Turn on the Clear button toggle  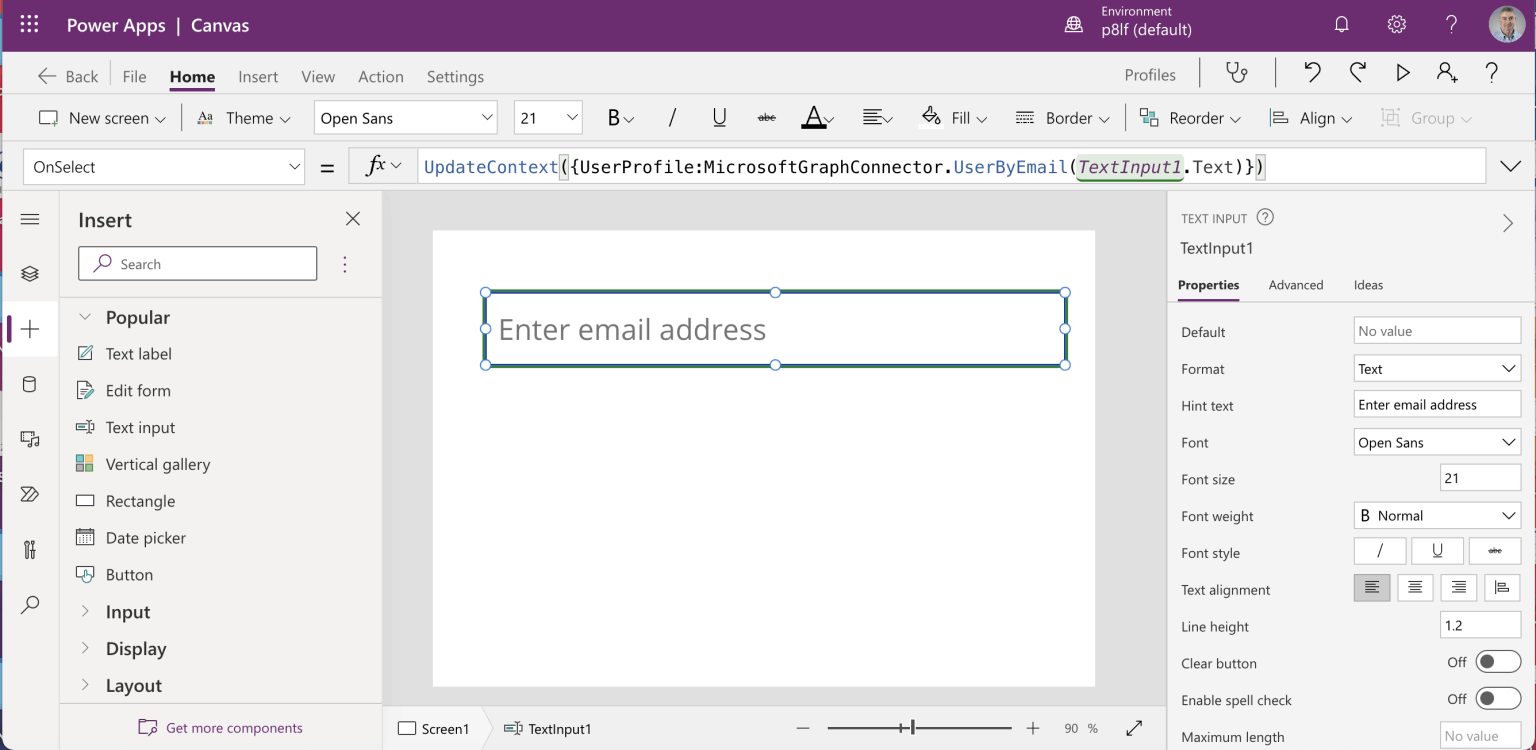point(1498,662)
